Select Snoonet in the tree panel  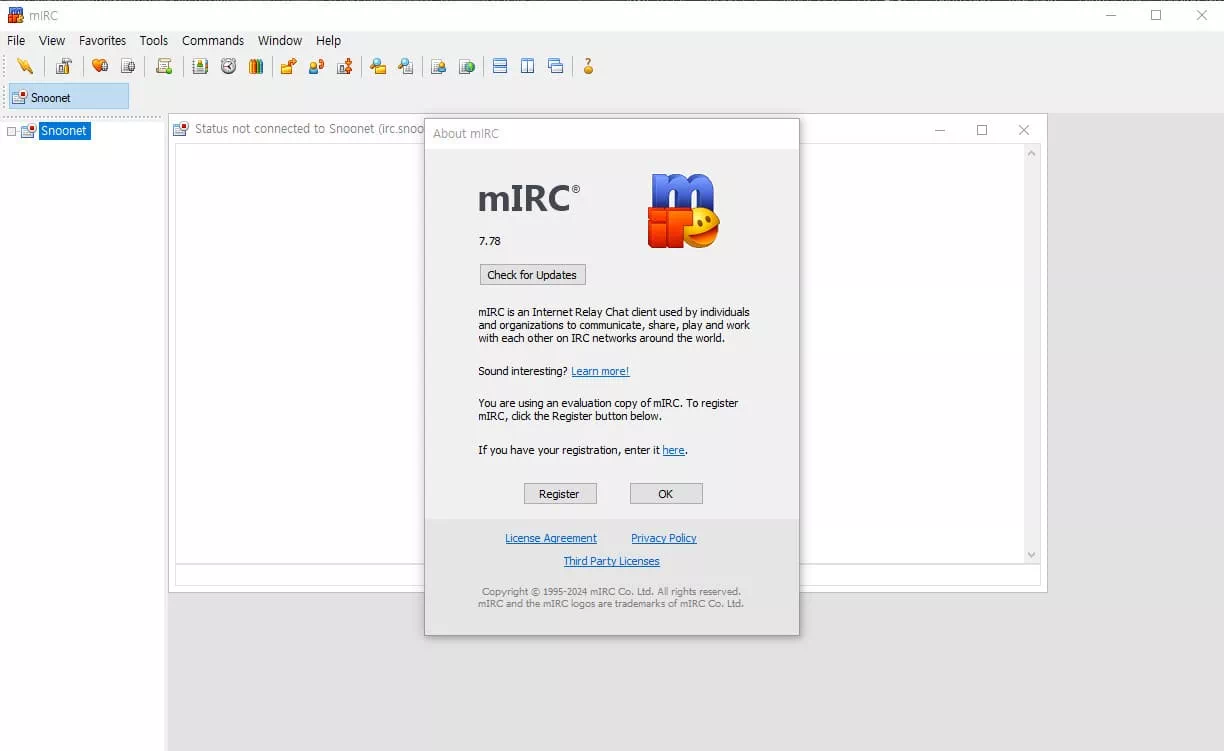click(x=64, y=131)
